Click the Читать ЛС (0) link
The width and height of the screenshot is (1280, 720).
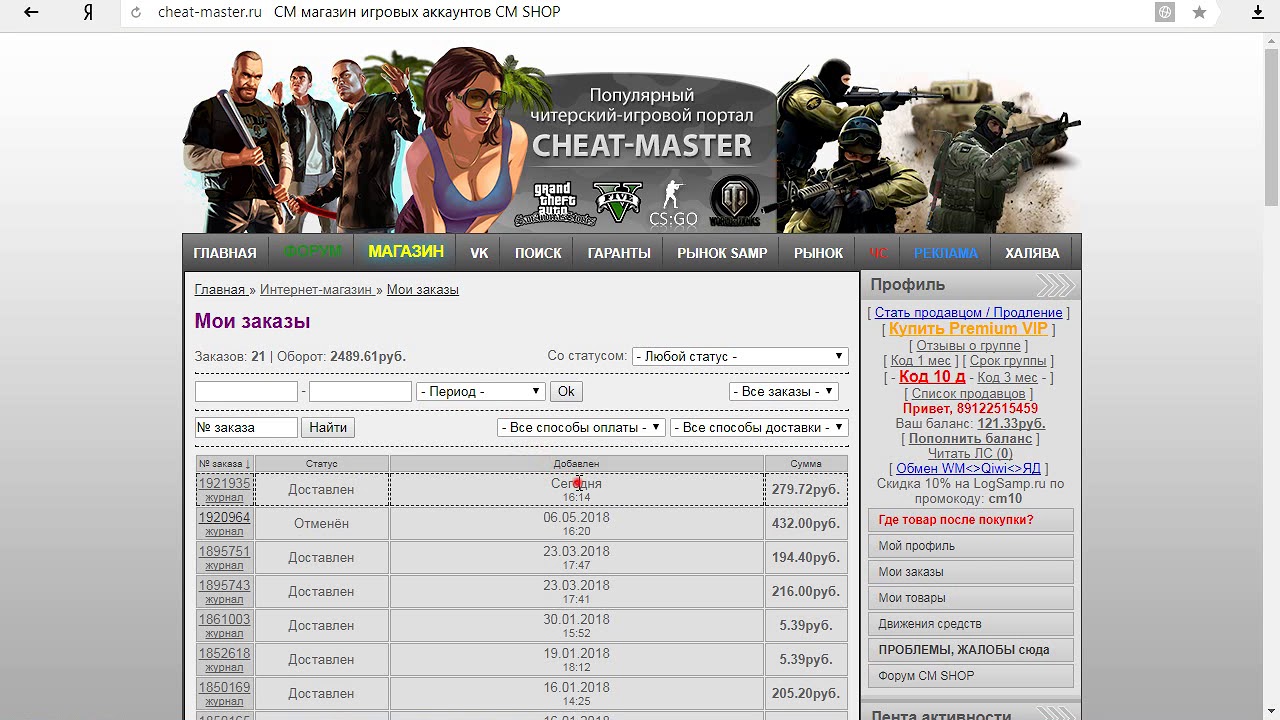click(970, 453)
